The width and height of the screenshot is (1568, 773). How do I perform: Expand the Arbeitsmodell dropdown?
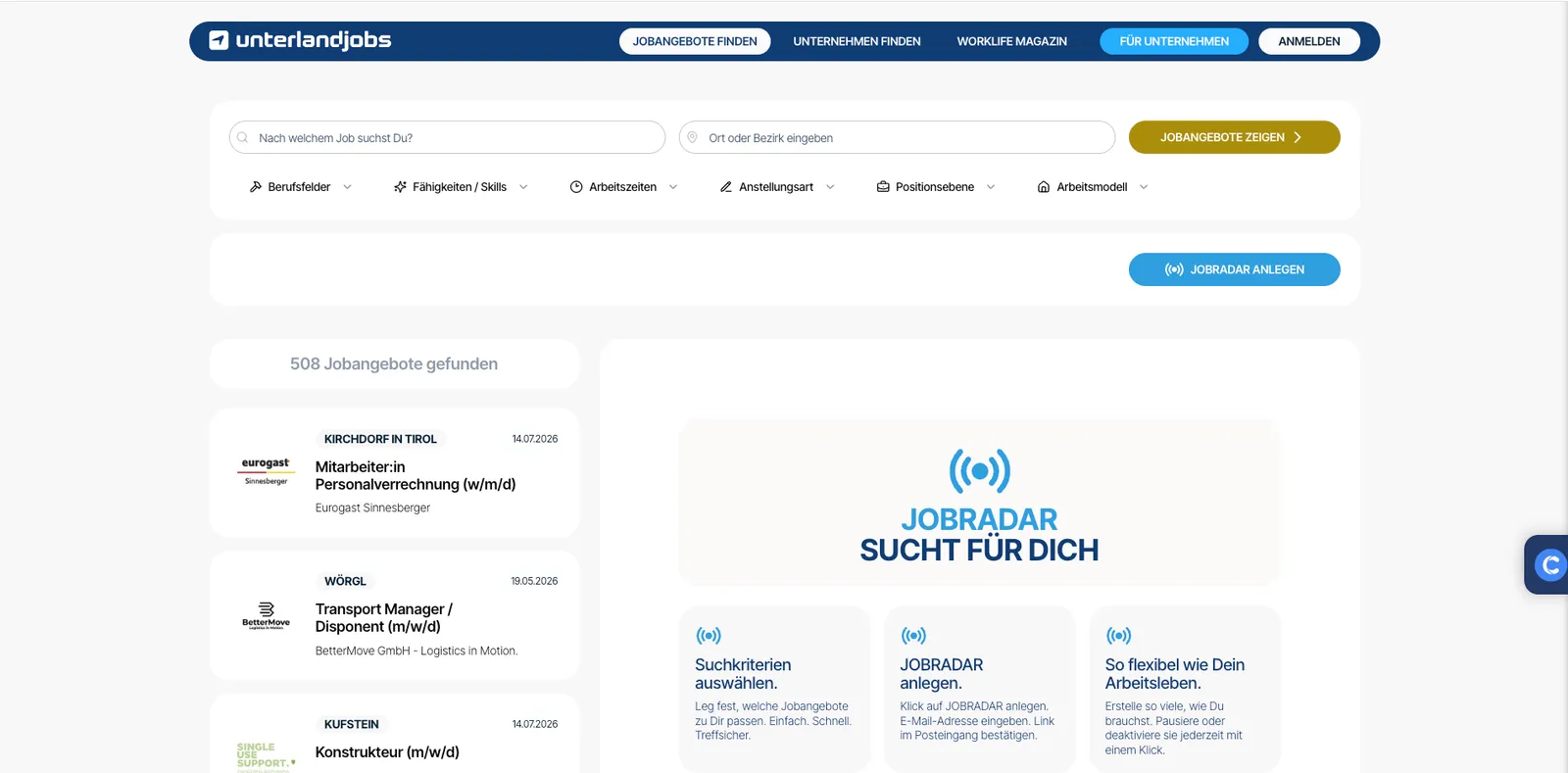[1093, 187]
